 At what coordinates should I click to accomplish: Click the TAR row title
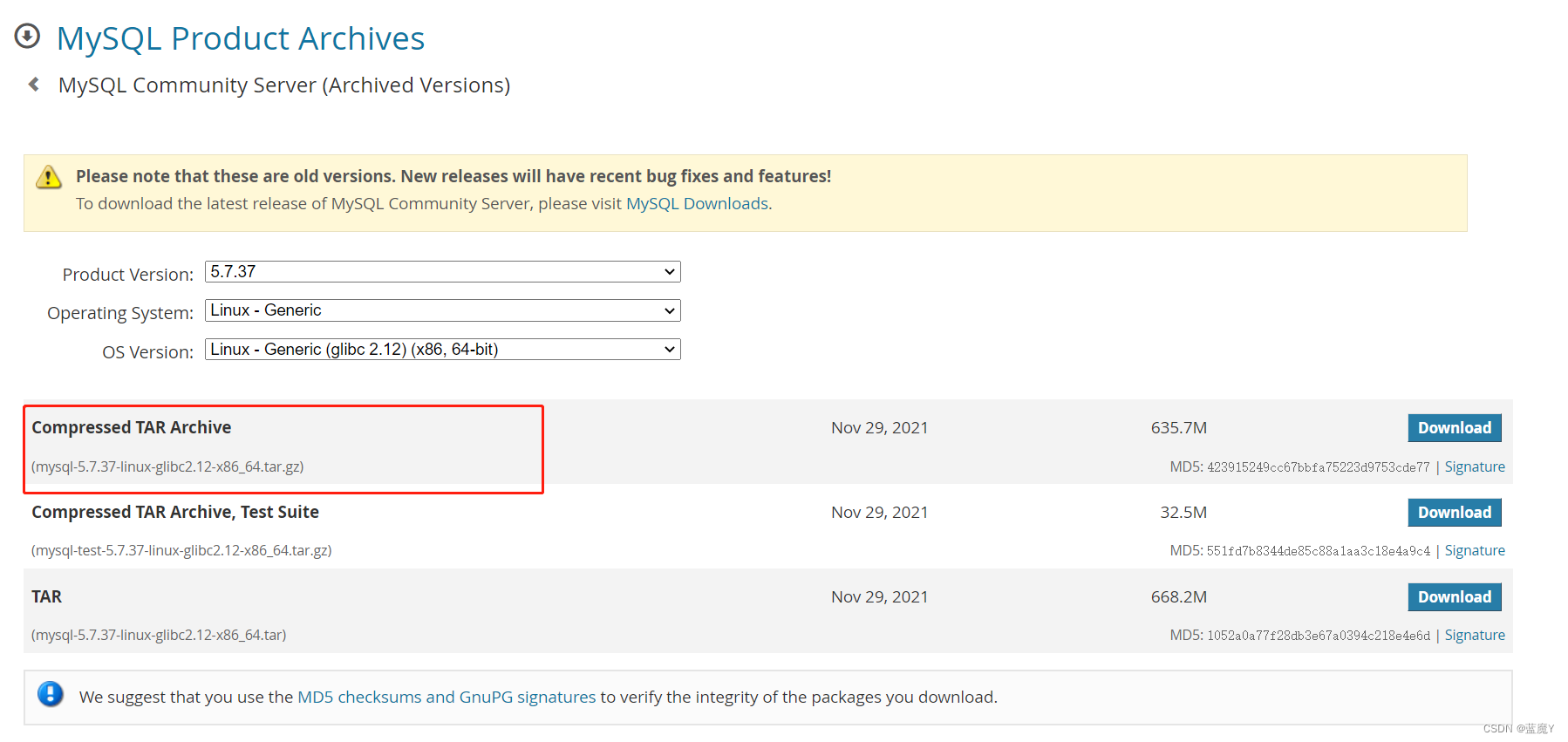click(x=47, y=596)
